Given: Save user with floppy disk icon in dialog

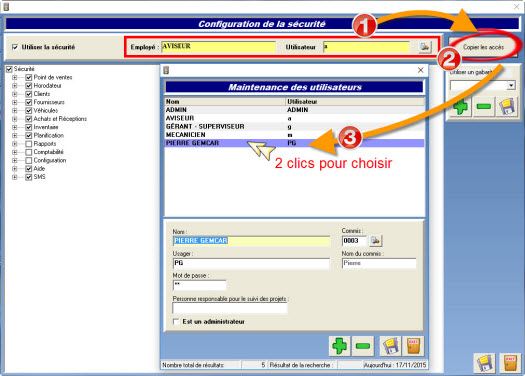Looking at the screenshot, I should tap(390, 346).
